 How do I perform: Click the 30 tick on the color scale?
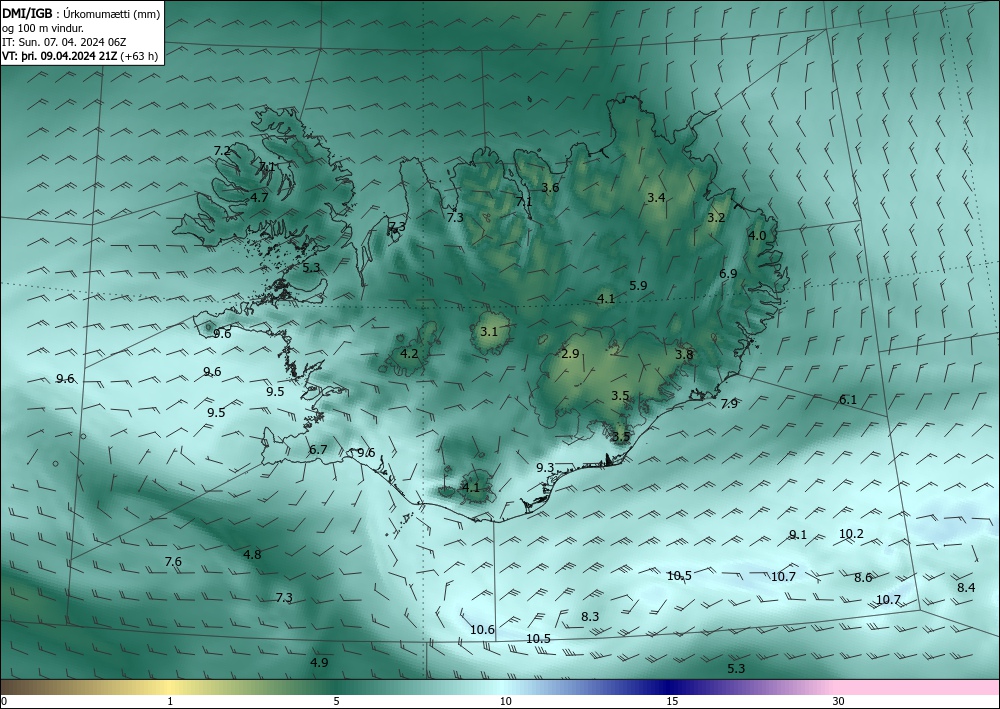point(839,701)
